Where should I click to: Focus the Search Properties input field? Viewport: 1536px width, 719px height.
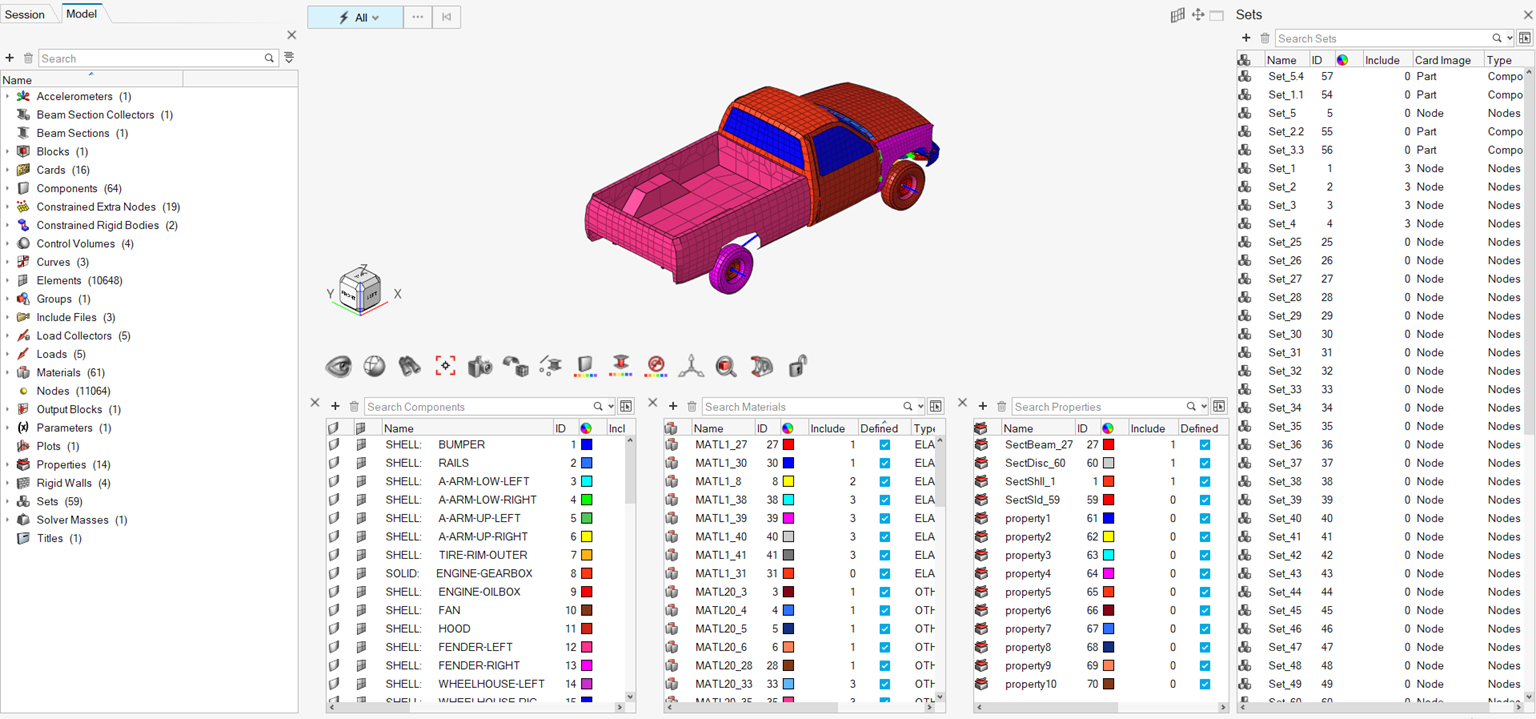tap(1098, 406)
